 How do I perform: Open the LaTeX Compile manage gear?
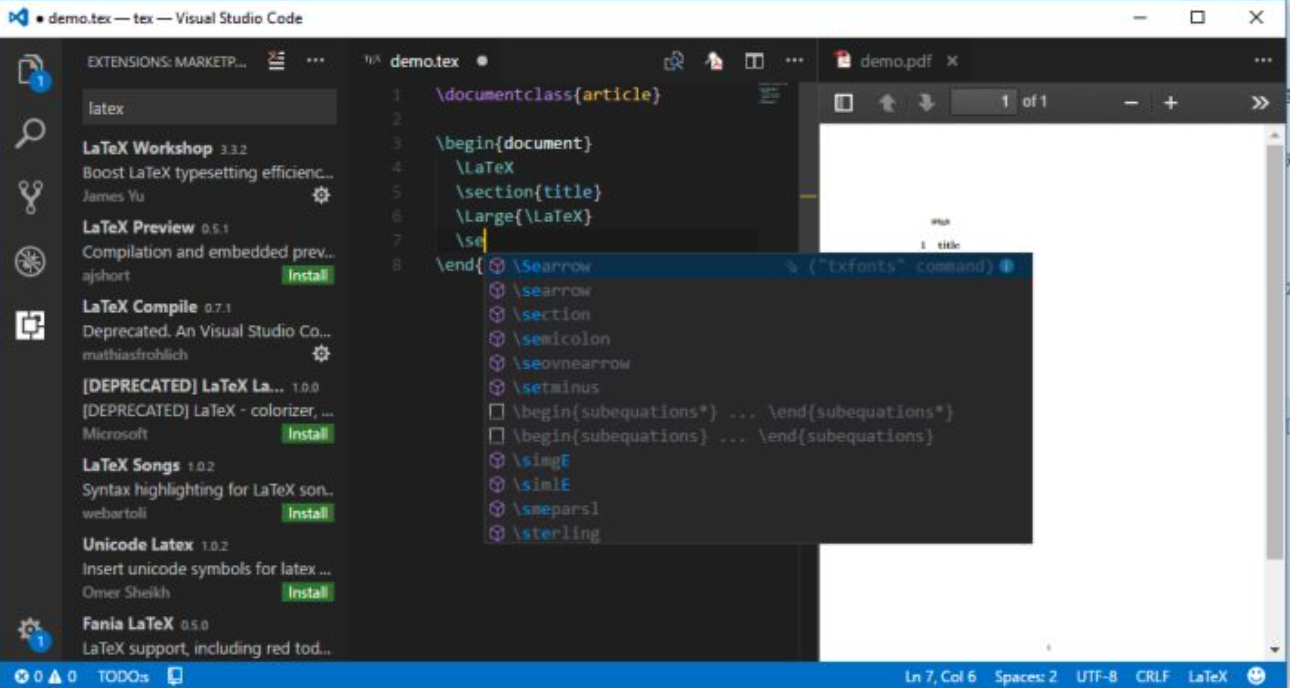pos(321,354)
